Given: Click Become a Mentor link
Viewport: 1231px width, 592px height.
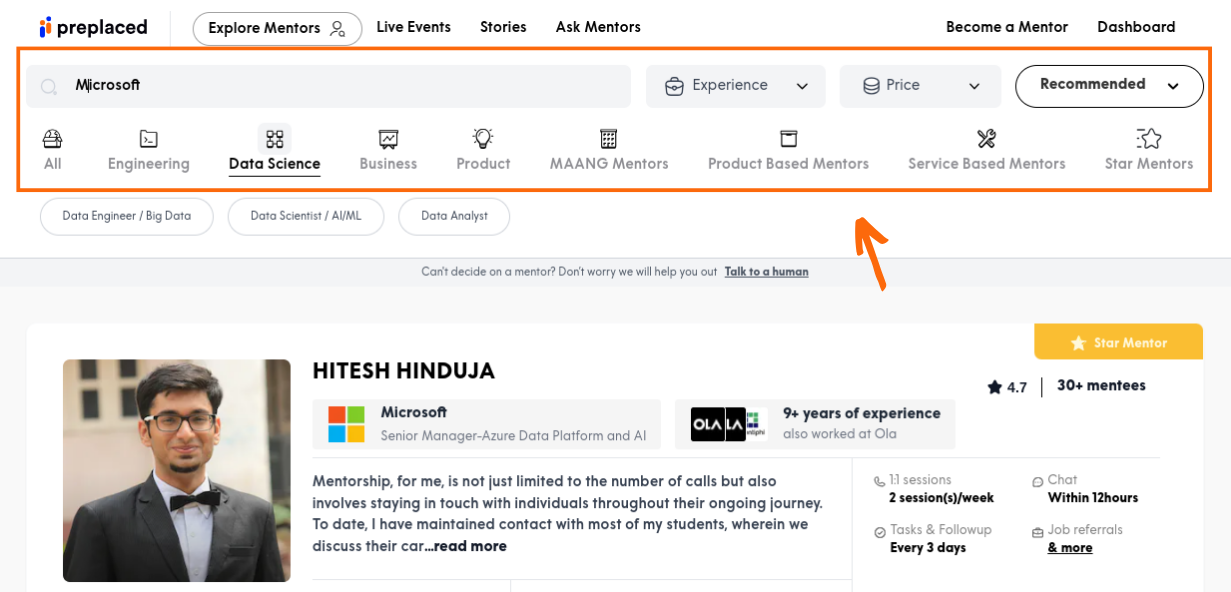Looking at the screenshot, I should pyautogui.click(x=1007, y=27).
